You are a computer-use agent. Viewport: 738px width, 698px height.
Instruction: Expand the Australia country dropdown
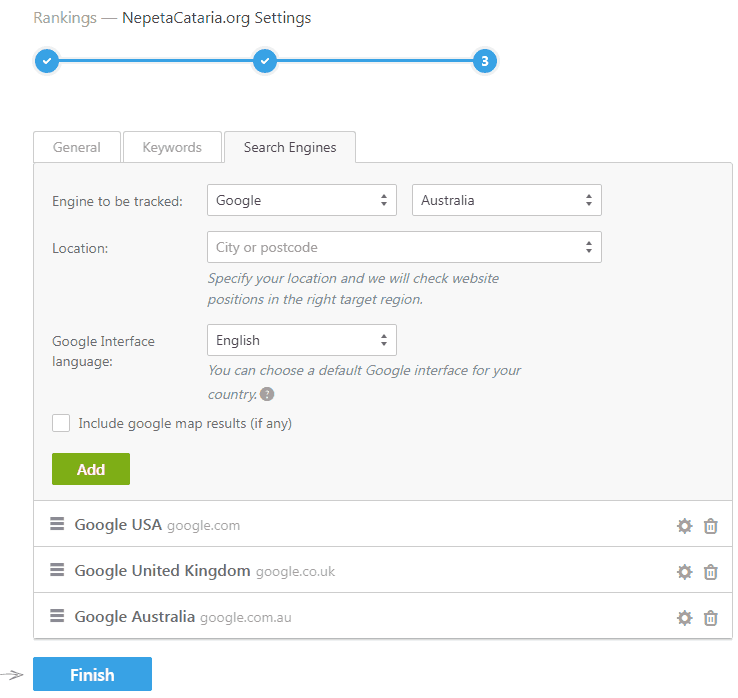pos(506,200)
